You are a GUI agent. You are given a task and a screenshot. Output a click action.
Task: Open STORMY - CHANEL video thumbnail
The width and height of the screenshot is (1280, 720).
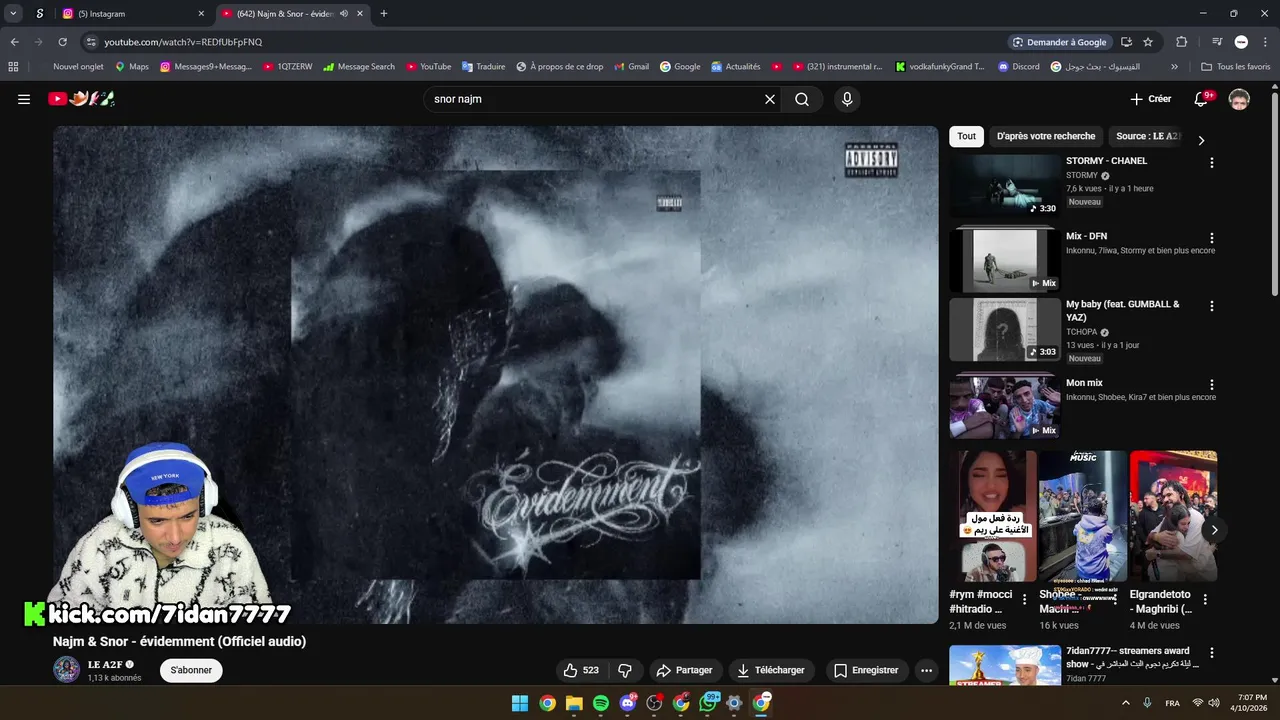point(1005,185)
